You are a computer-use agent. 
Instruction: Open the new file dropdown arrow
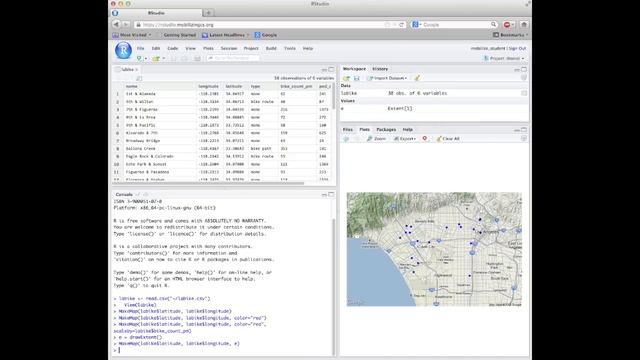[146, 58]
